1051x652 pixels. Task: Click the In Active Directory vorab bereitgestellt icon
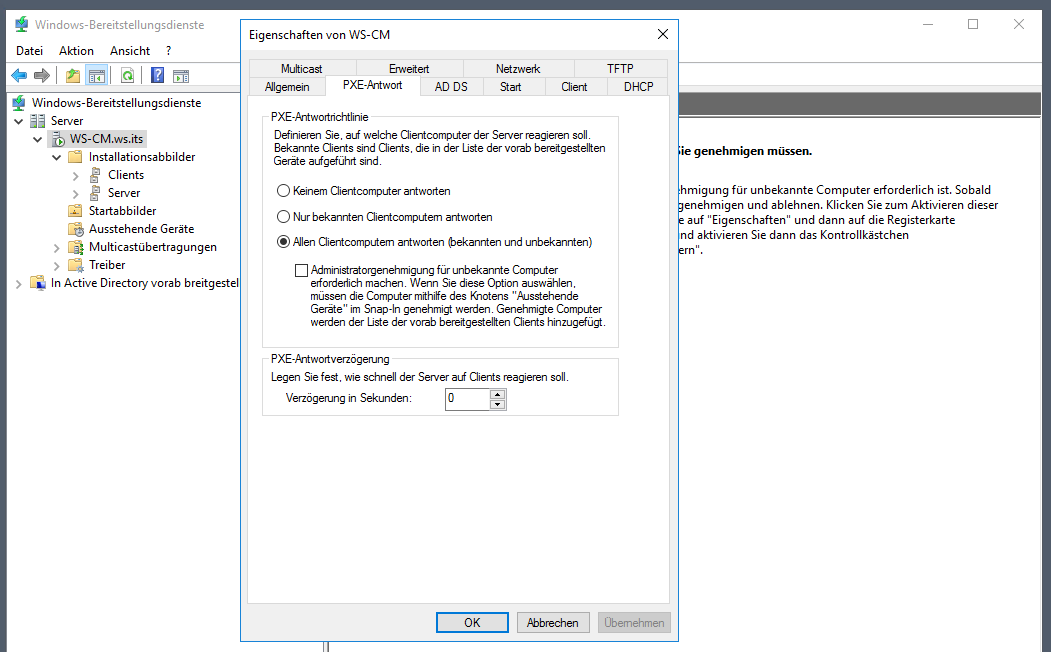pos(38,283)
